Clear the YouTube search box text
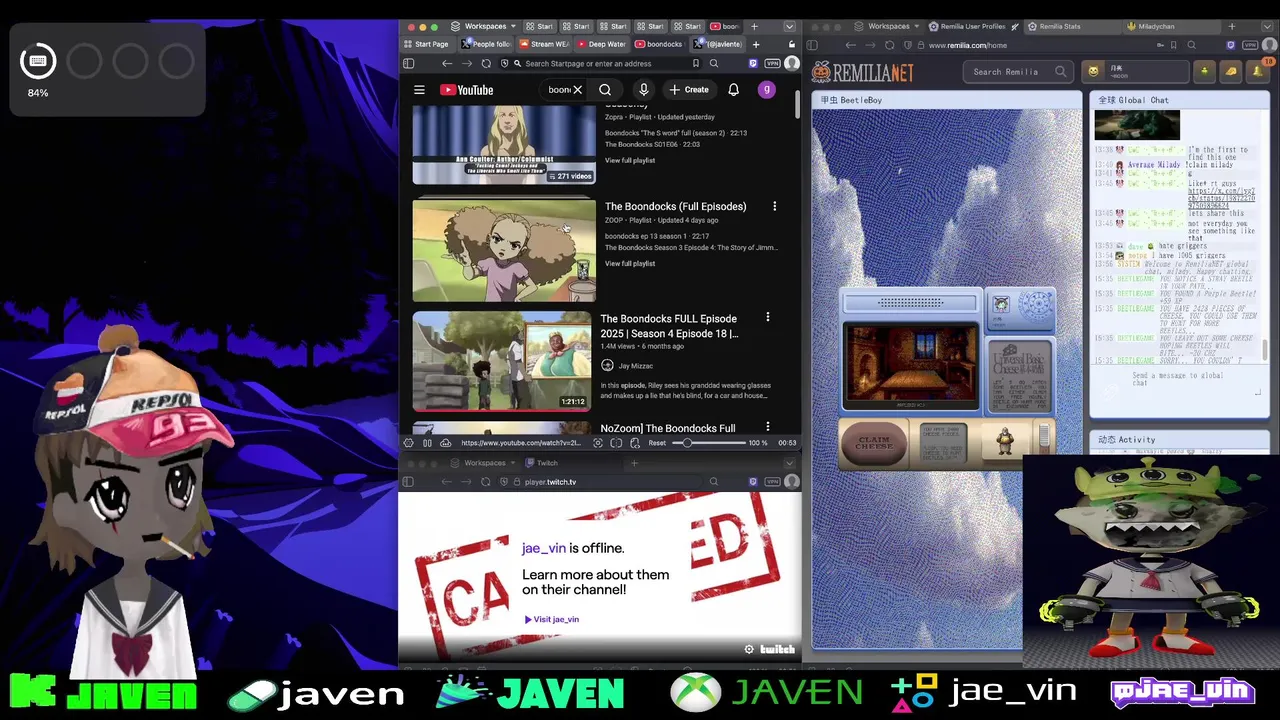This screenshot has height=720, width=1280. pos(577,90)
